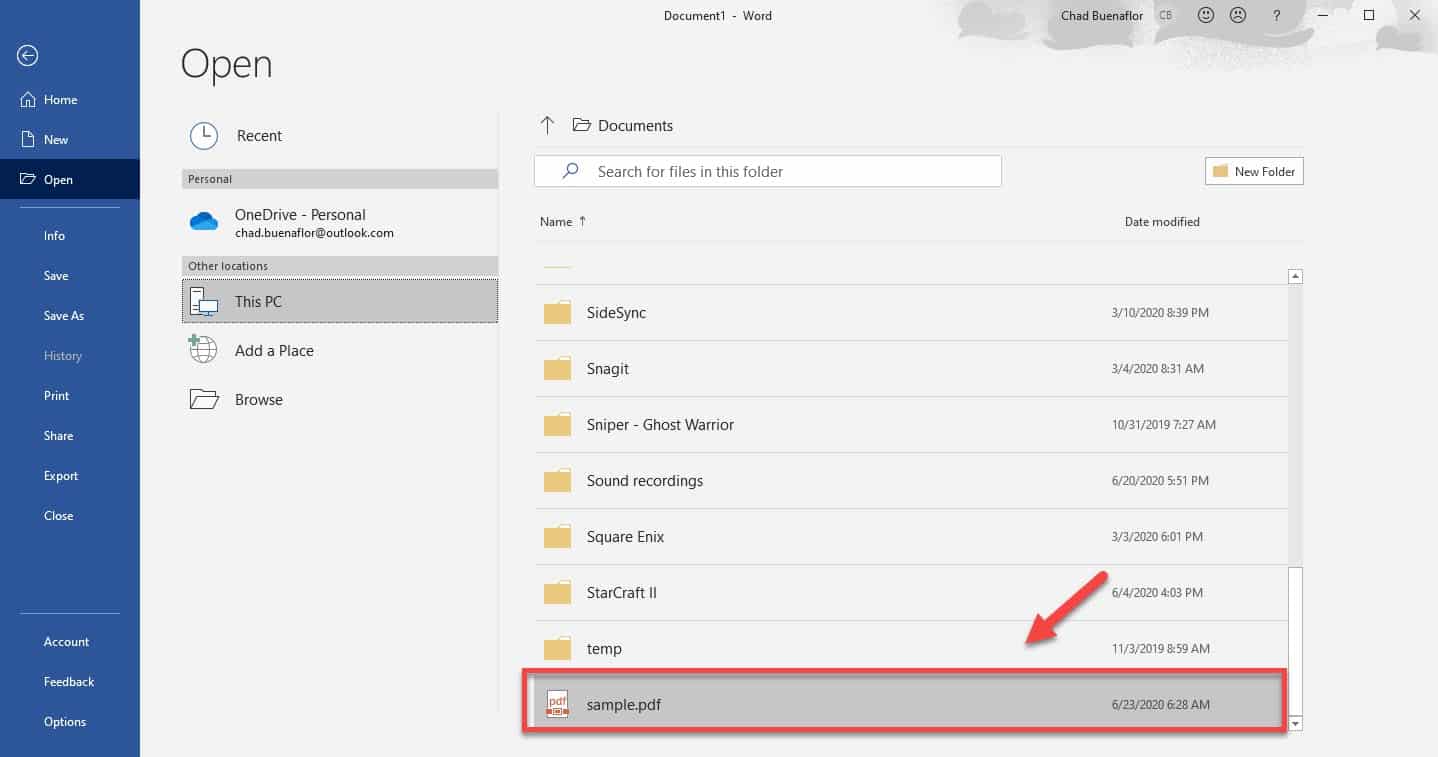The height and width of the screenshot is (757, 1438).
Task: Click the CB account avatar
Action: click(x=1166, y=16)
